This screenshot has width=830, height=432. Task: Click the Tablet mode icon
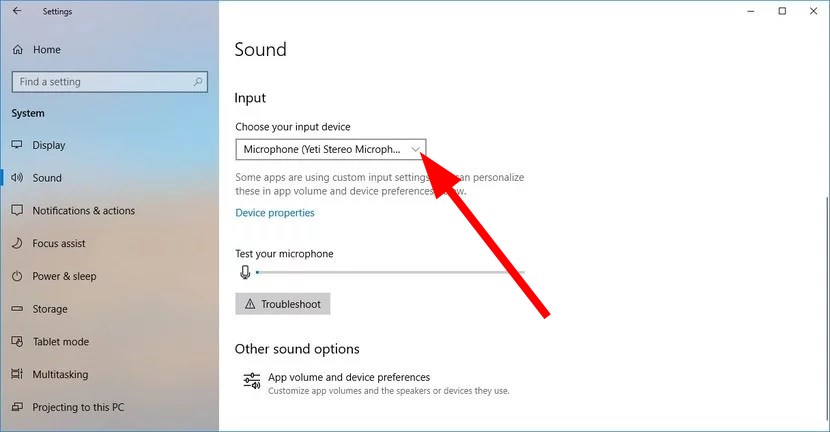(x=17, y=342)
